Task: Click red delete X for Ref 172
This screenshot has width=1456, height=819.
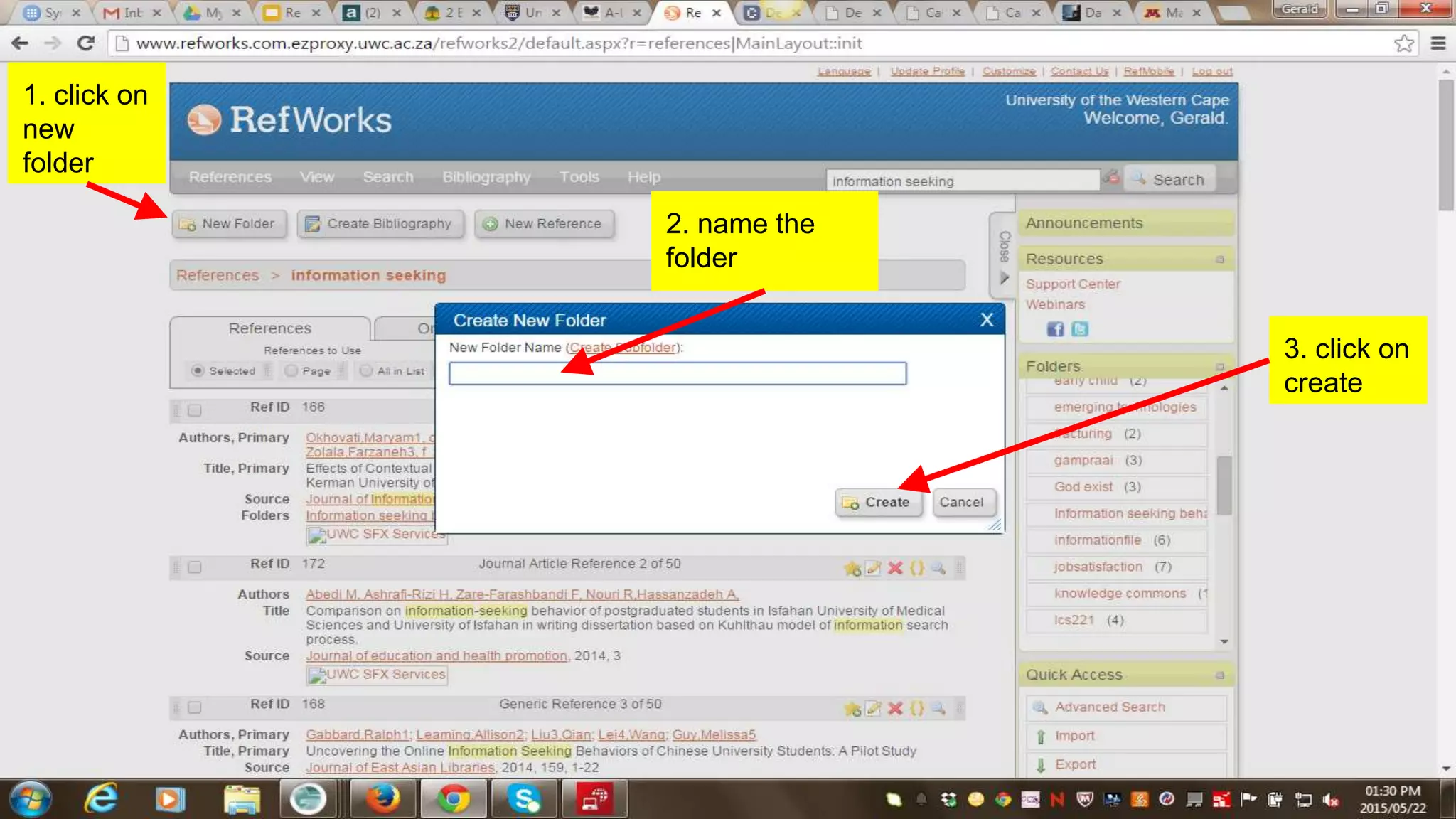Action: click(895, 568)
